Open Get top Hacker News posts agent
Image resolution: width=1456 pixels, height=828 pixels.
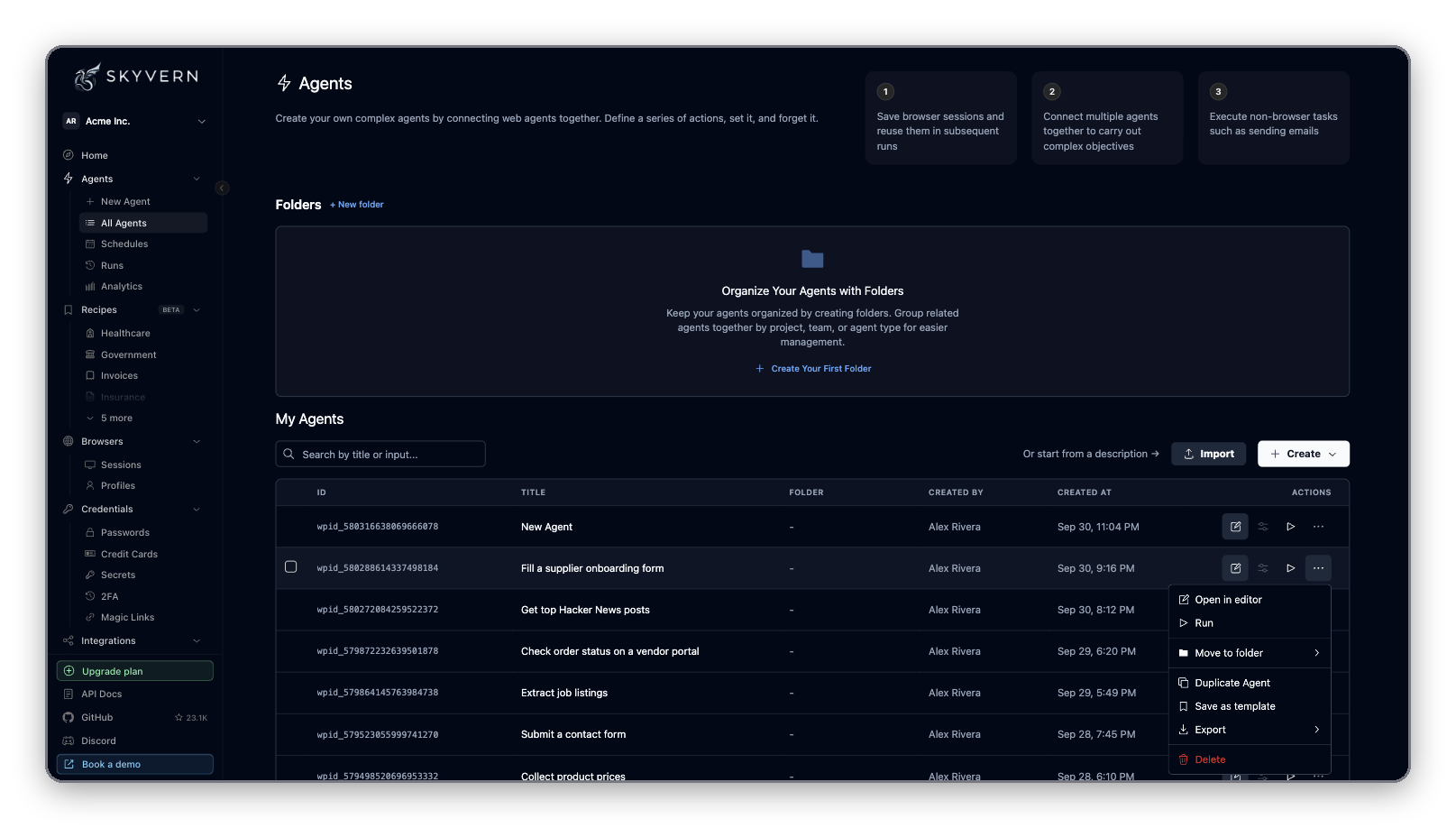(585, 610)
